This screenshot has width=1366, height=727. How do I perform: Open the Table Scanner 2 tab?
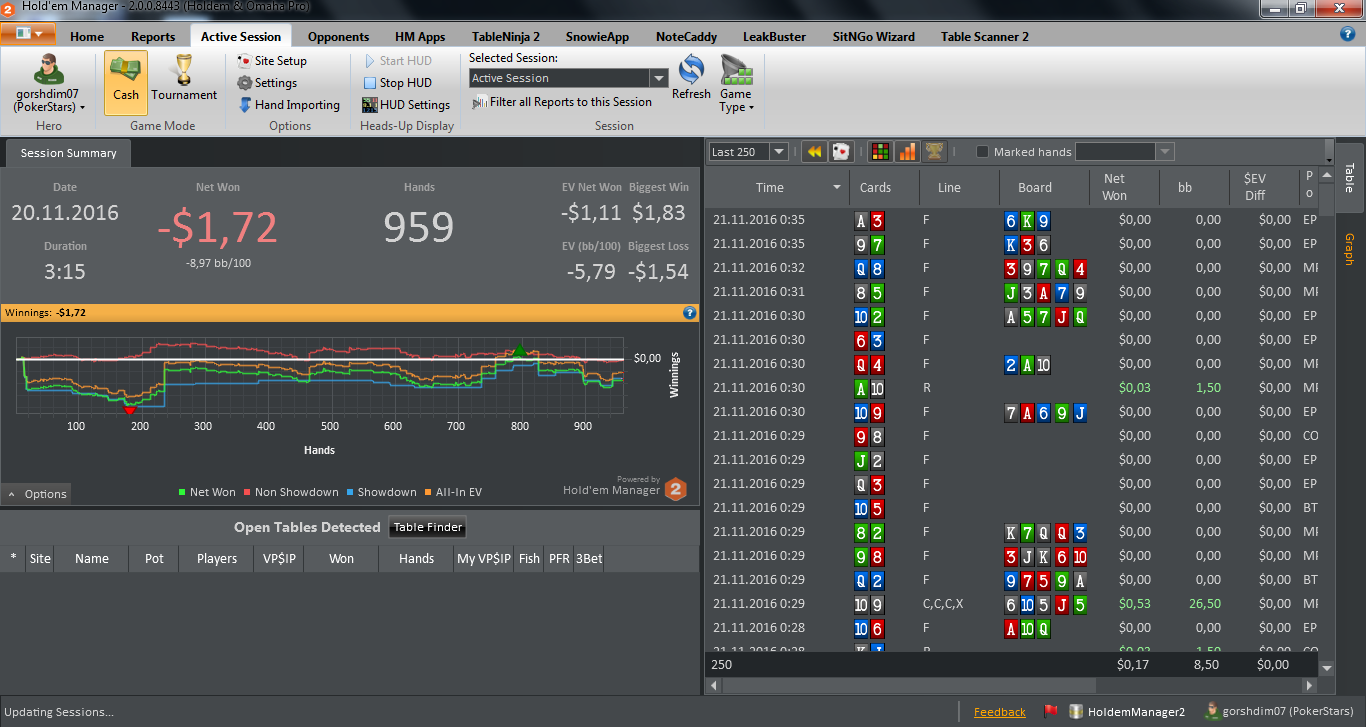pos(984,37)
